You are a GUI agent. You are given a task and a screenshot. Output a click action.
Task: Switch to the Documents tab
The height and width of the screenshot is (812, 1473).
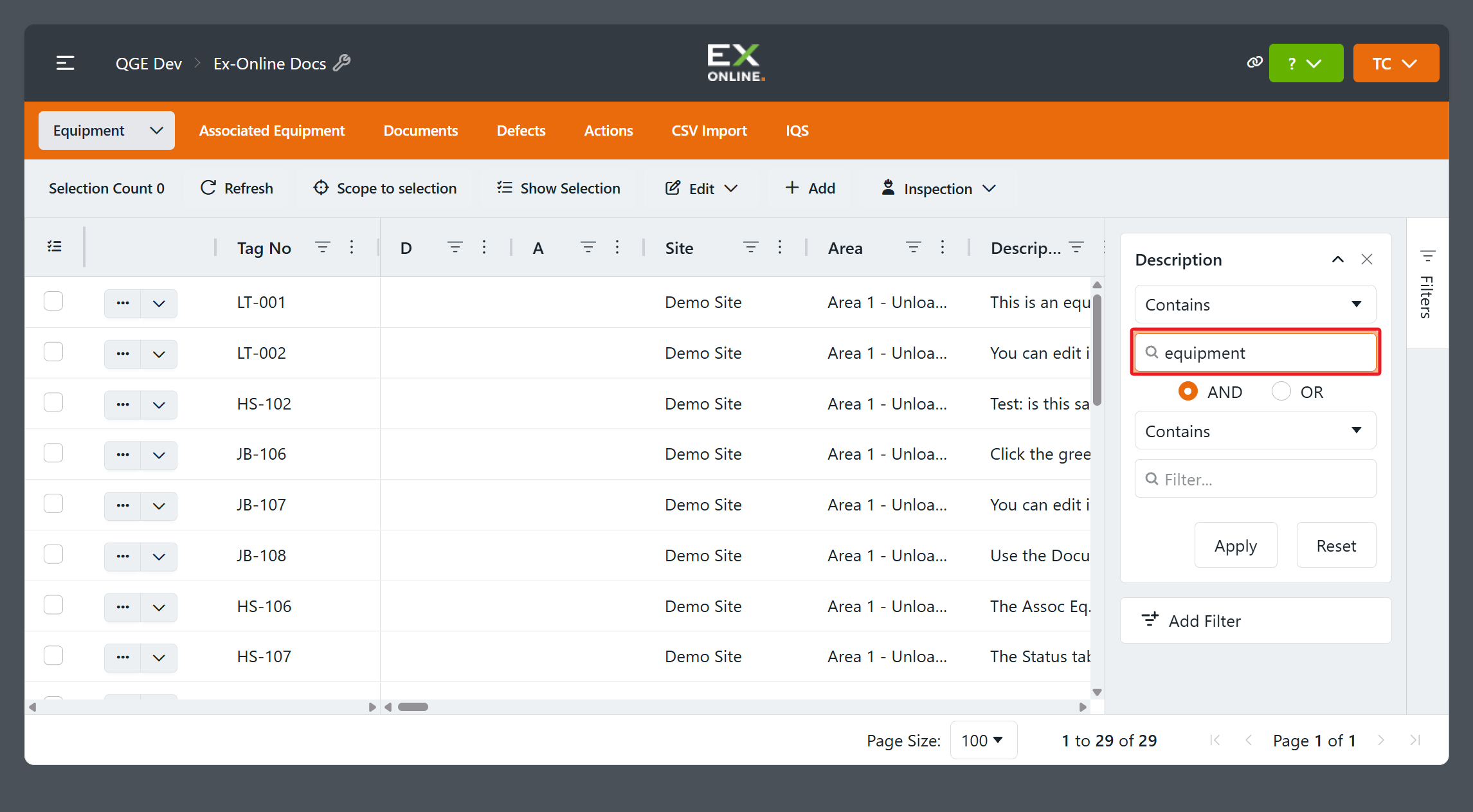pyautogui.click(x=420, y=131)
